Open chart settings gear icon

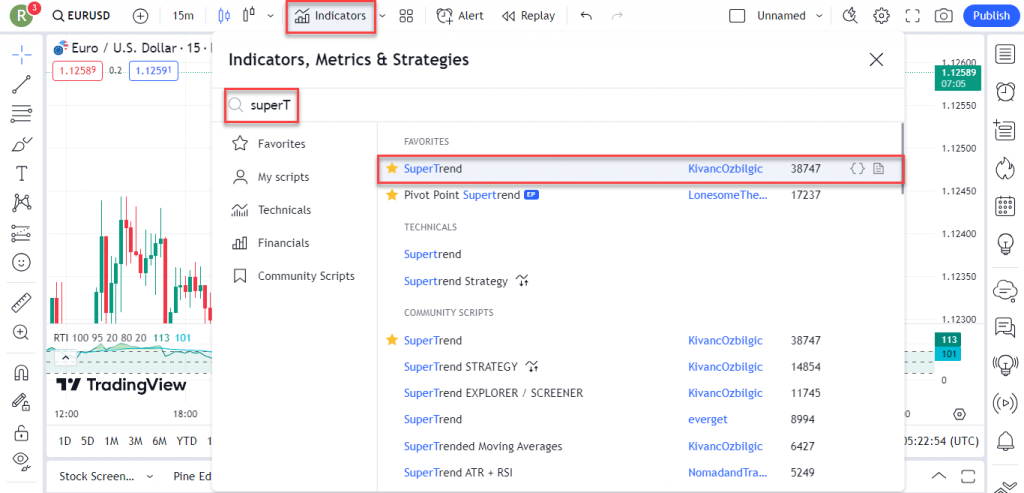click(x=881, y=16)
